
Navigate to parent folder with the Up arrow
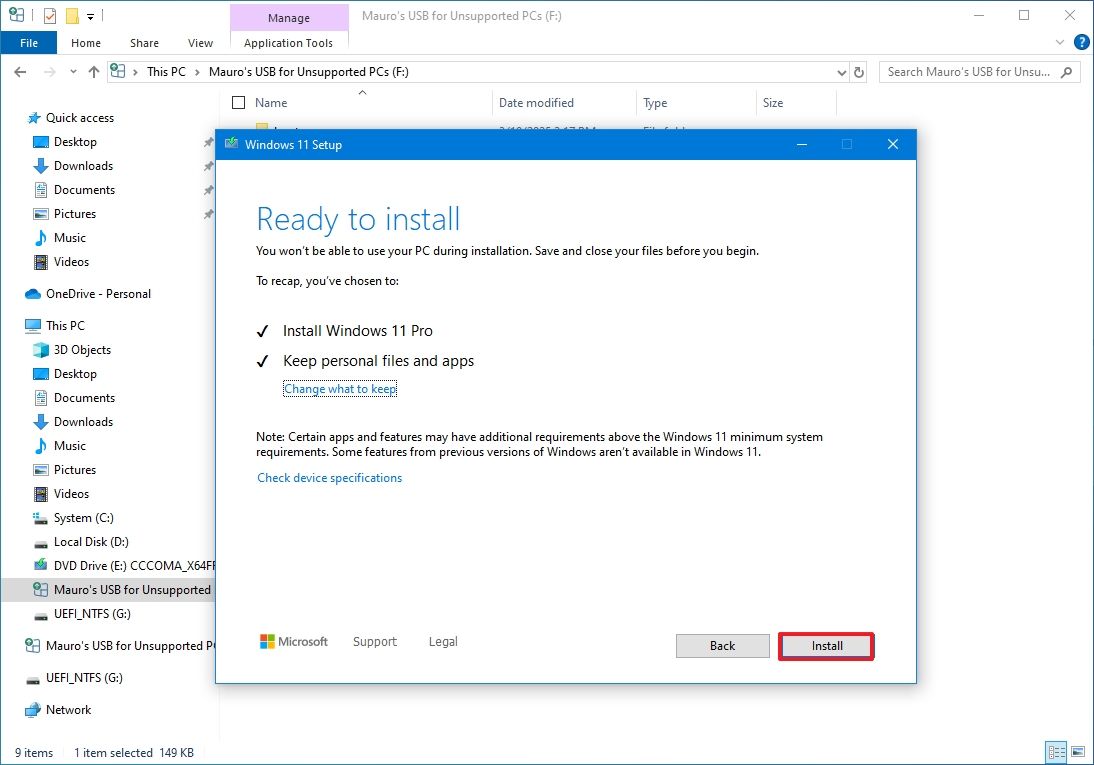pyautogui.click(x=93, y=71)
